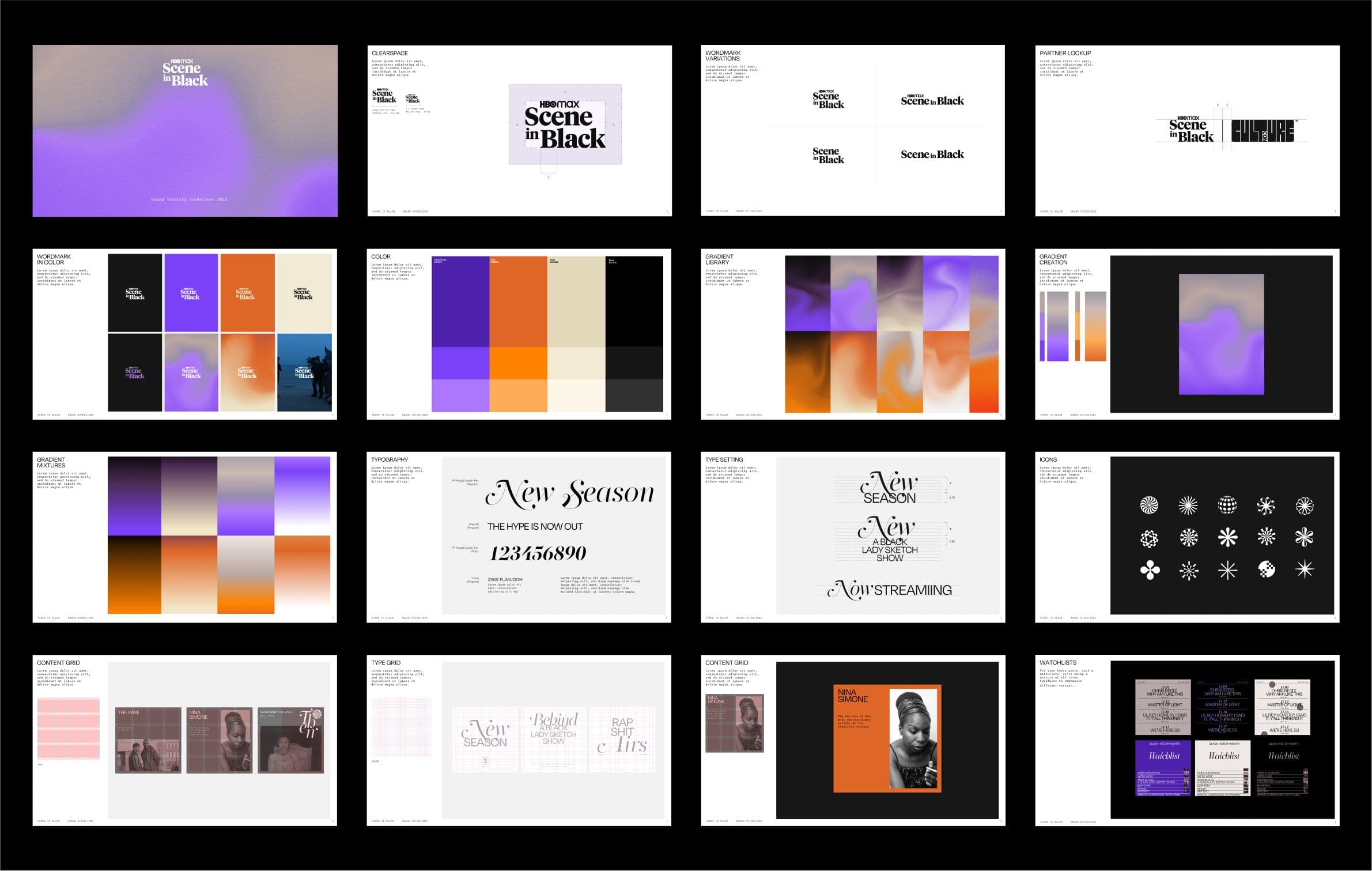
Task: Select the purple Watchlist card
Action: pos(1163,768)
